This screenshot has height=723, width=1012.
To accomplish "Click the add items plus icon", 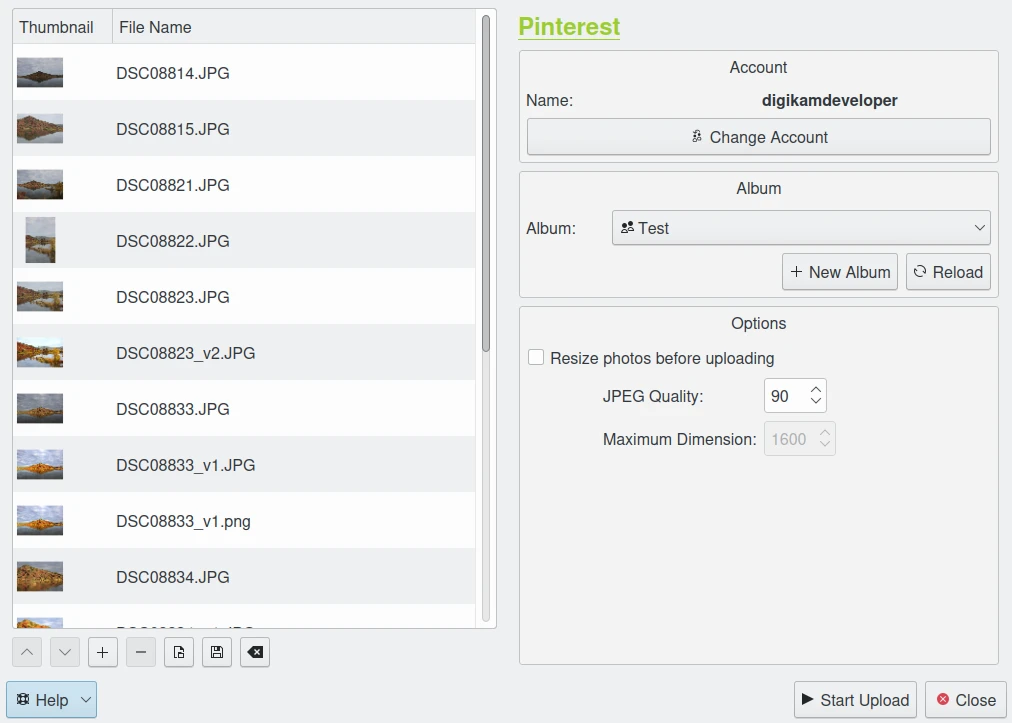I will [102, 653].
